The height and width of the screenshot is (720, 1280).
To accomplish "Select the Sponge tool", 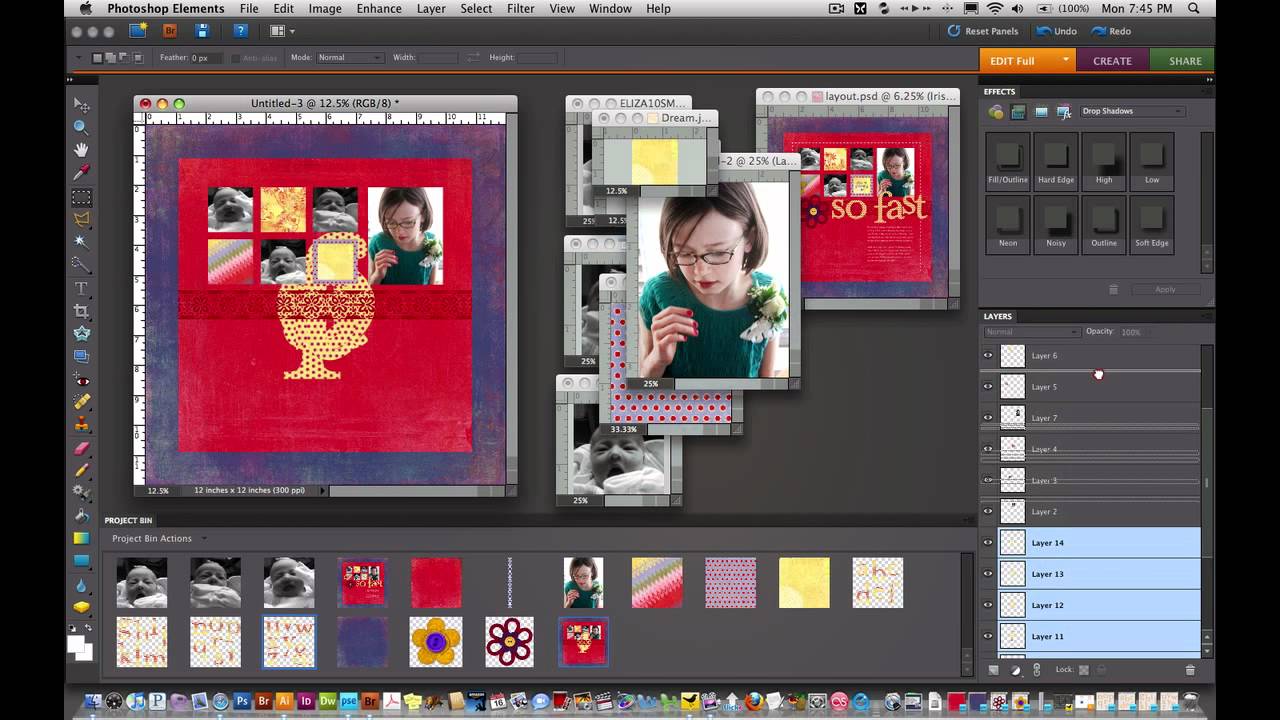I will [82, 608].
